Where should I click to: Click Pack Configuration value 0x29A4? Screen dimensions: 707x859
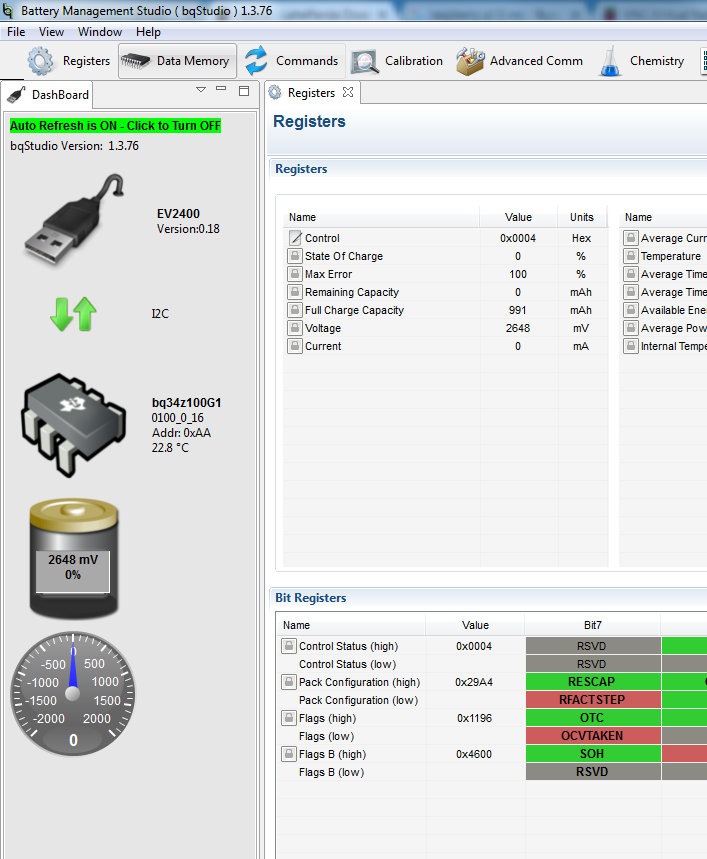474,682
